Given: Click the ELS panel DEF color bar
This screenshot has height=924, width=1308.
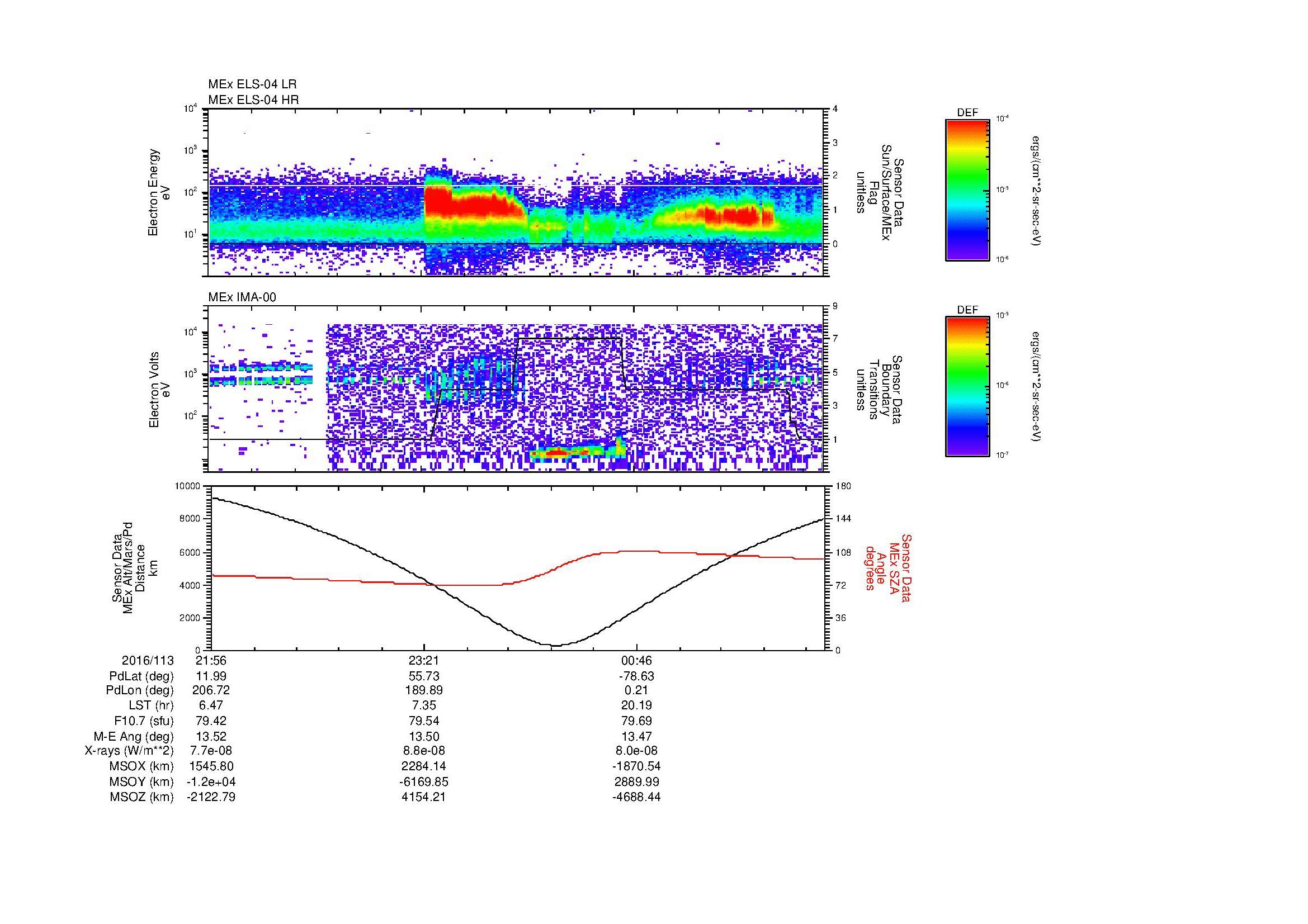Looking at the screenshot, I should click(967, 189).
